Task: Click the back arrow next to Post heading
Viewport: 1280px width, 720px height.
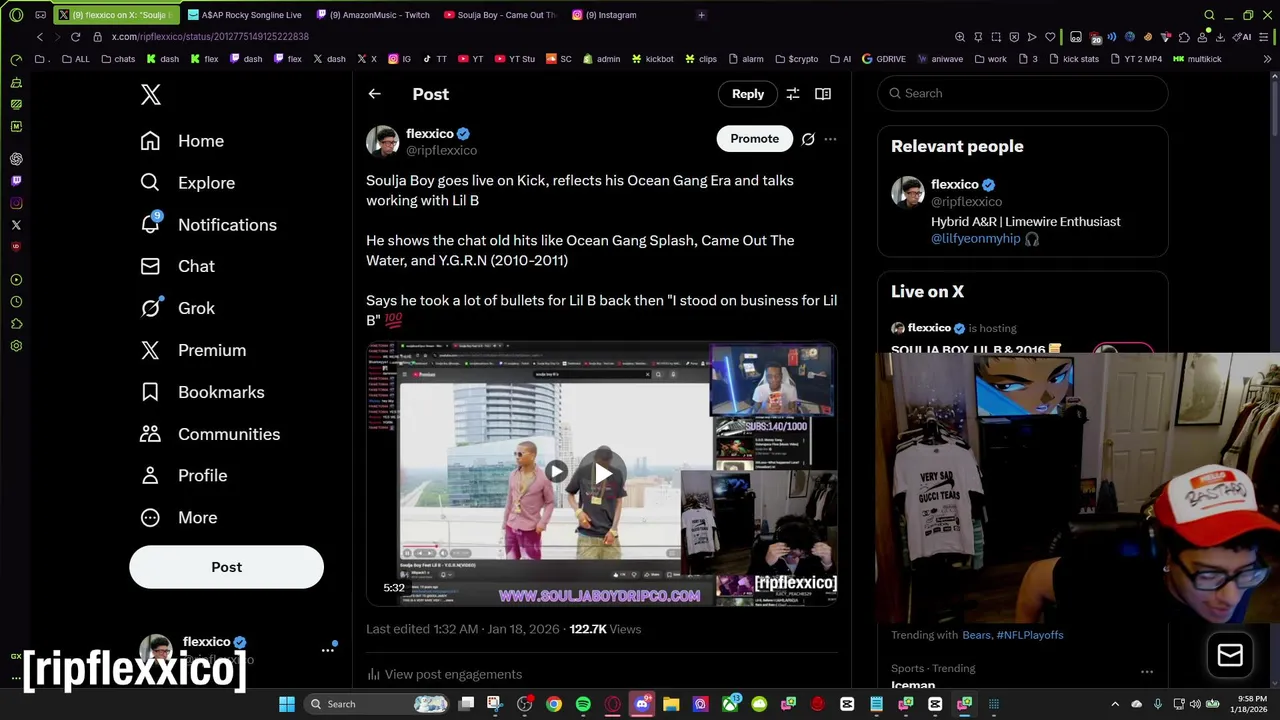Action: (x=374, y=94)
